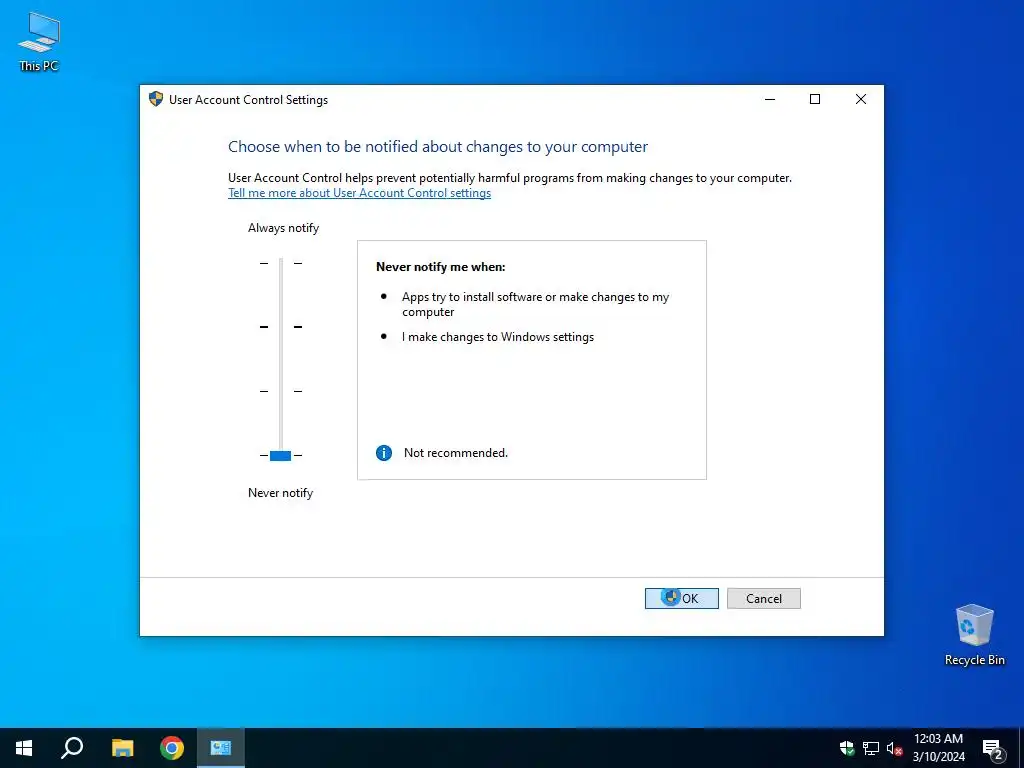Cancel the User Account Control changes
The width and height of the screenshot is (1024, 768).
pyautogui.click(x=763, y=598)
